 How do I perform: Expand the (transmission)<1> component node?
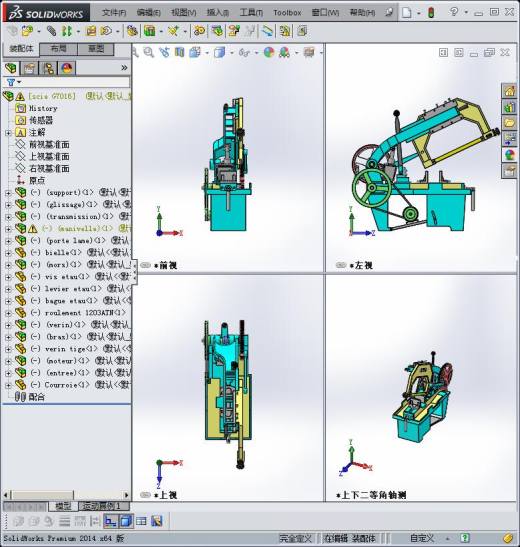pos(8,217)
